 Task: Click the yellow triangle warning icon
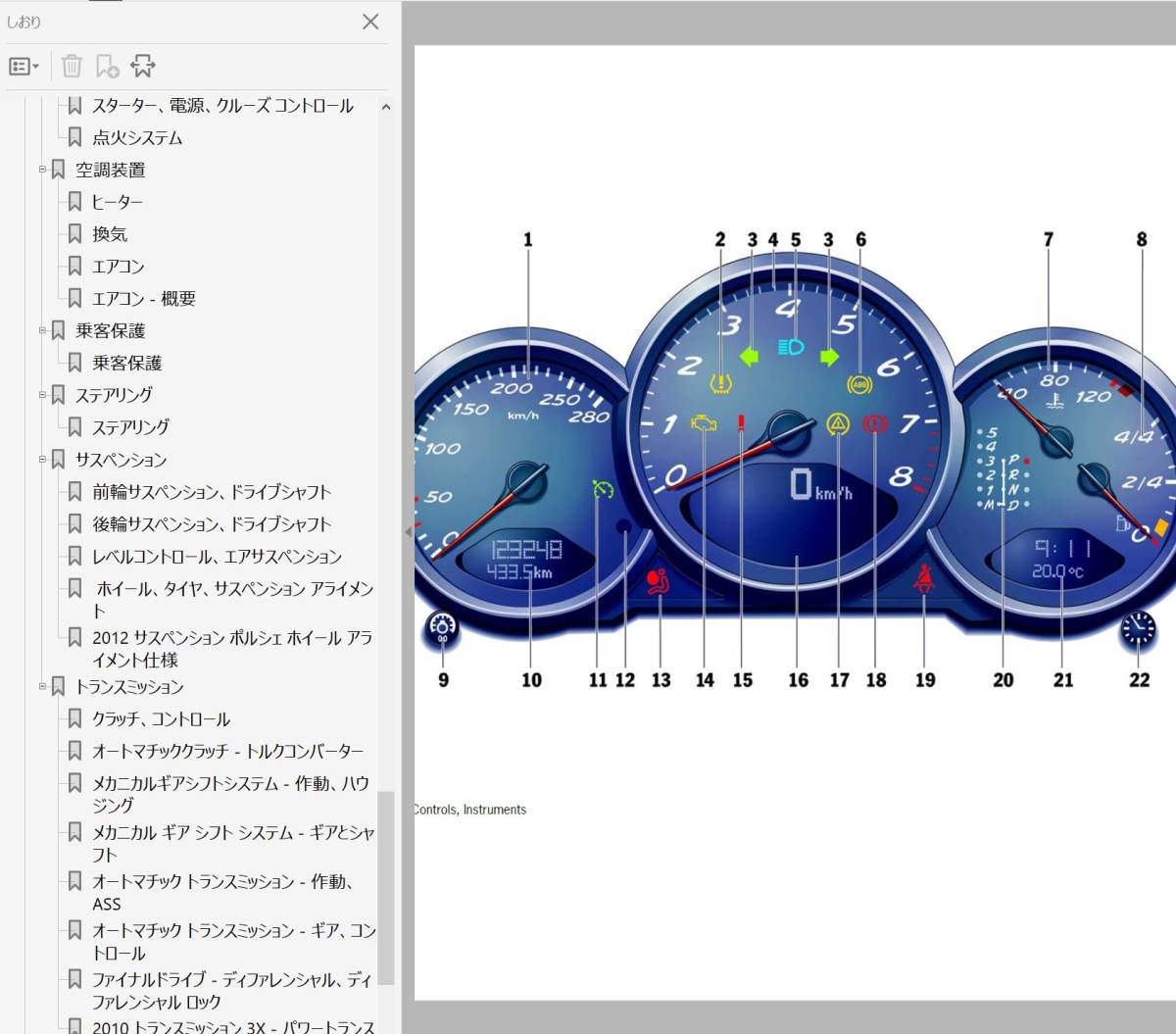[838, 423]
